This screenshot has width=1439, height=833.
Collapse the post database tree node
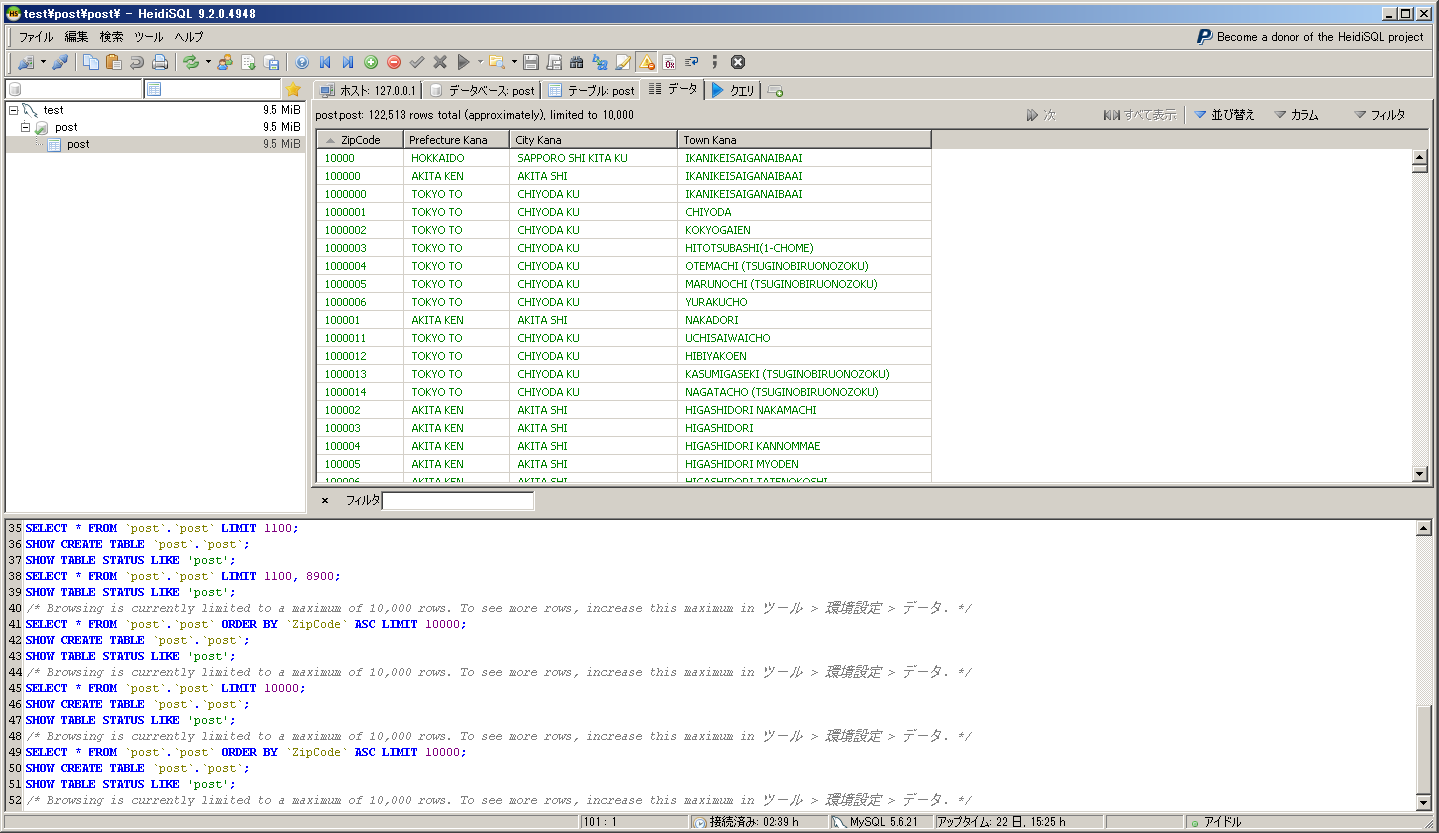coord(26,128)
